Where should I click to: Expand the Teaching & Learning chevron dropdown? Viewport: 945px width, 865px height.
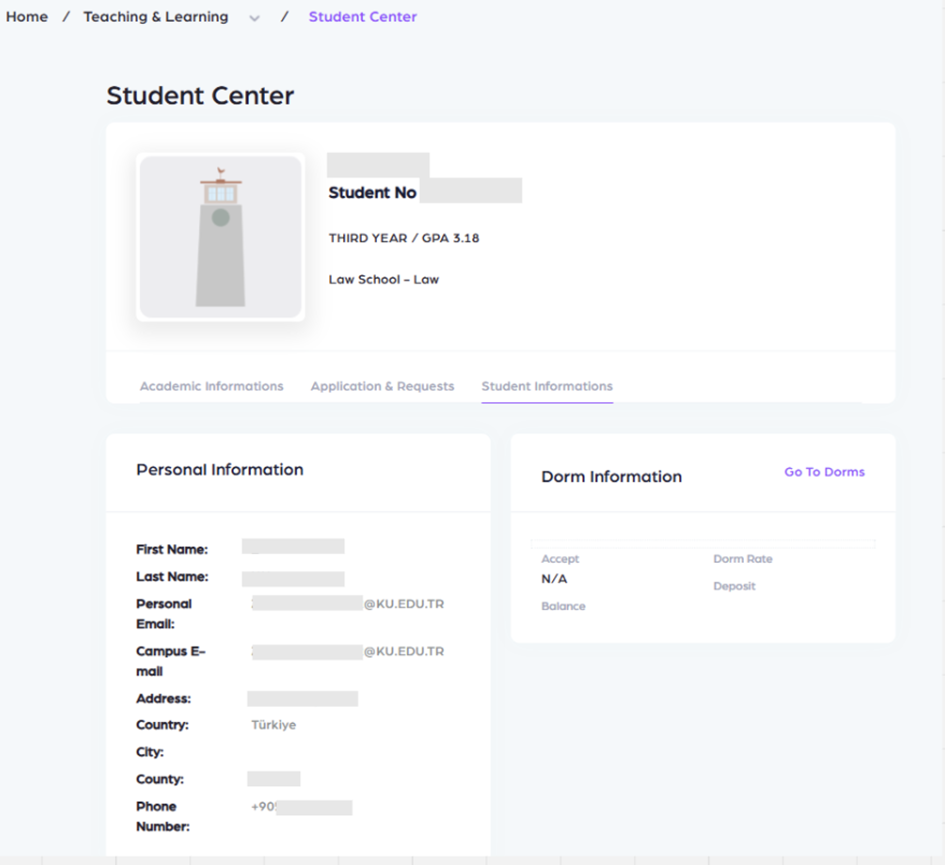point(254,18)
